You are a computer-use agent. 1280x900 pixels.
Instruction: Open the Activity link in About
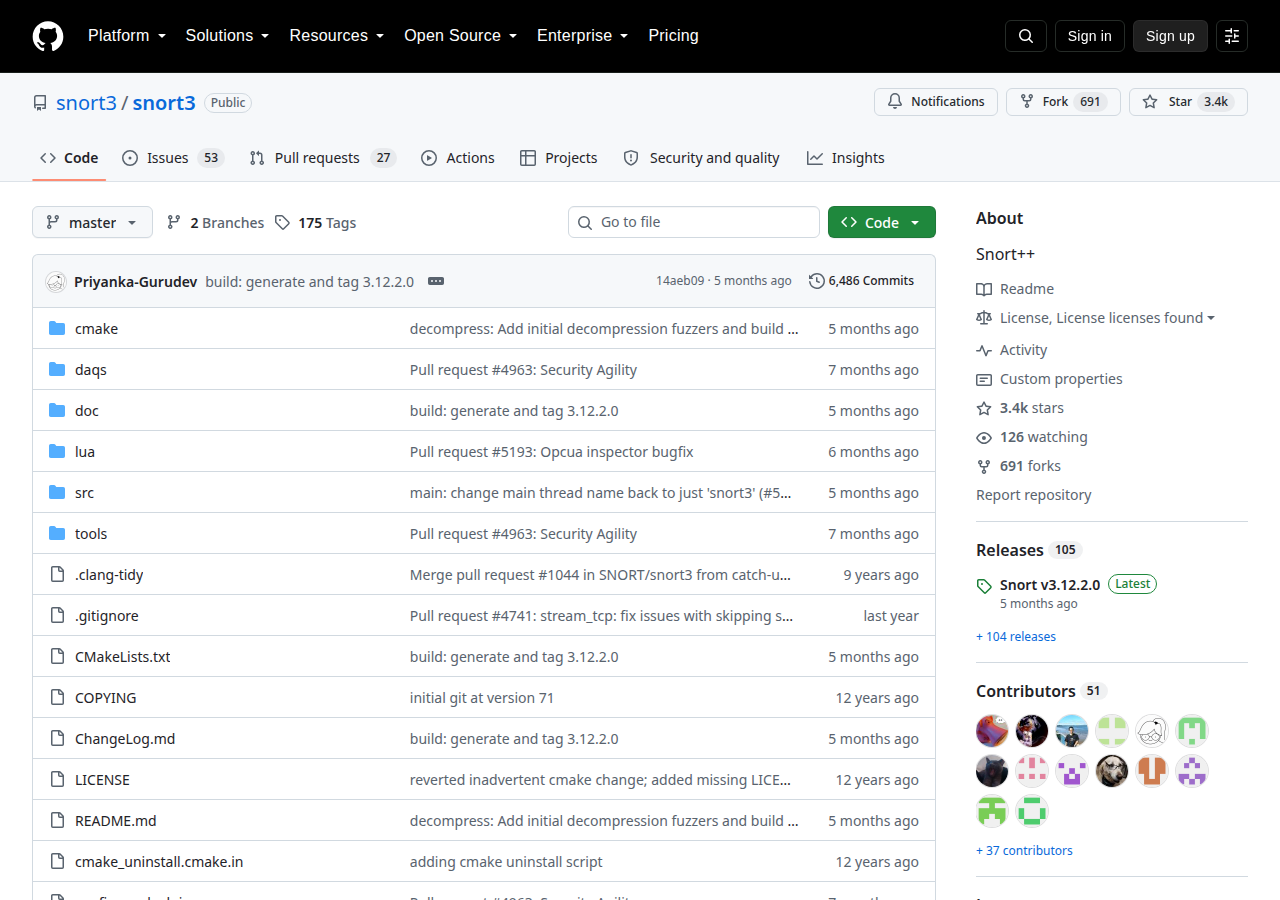(1012, 350)
